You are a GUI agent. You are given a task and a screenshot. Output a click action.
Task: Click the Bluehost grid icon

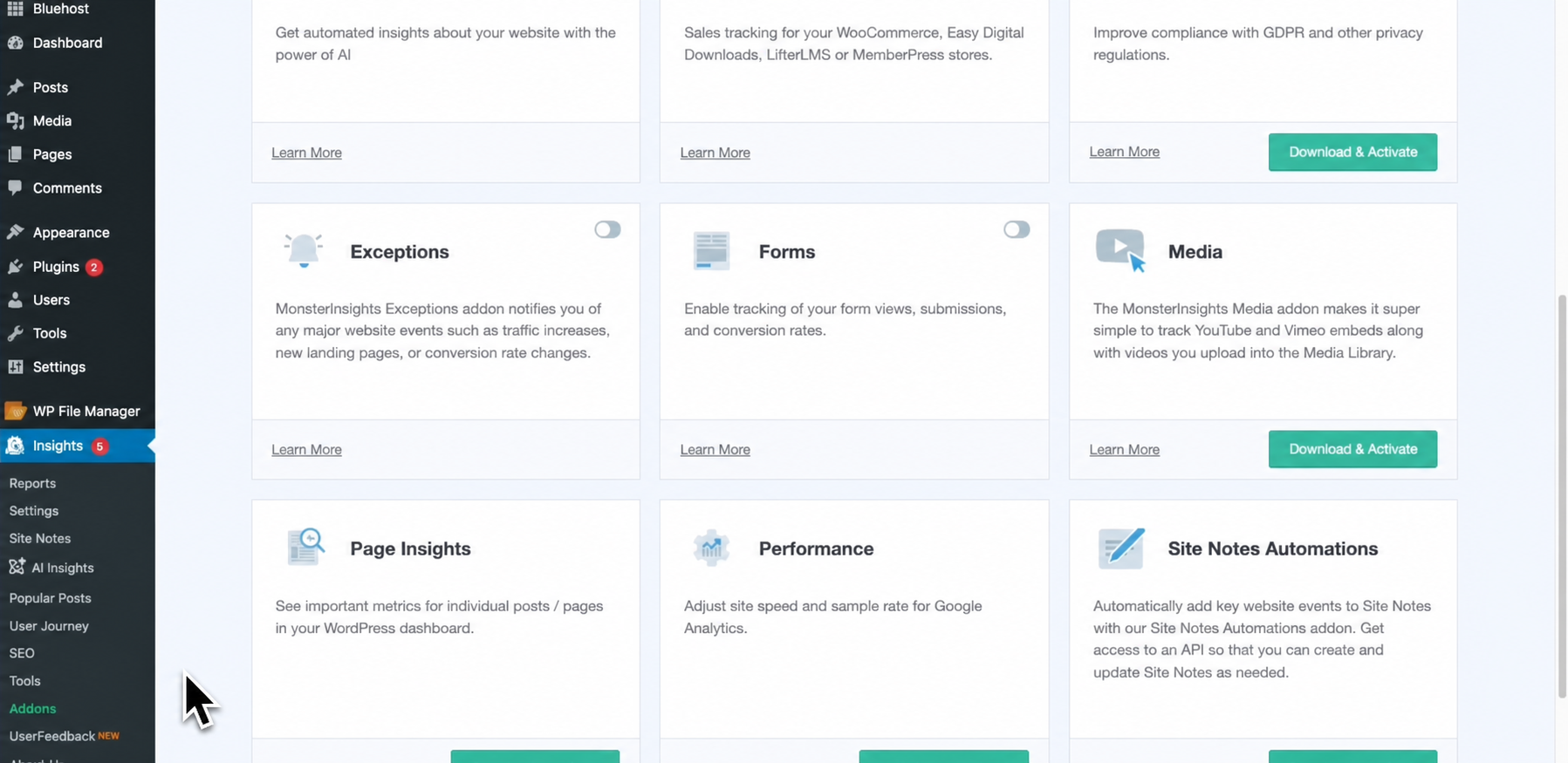click(x=15, y=9)
